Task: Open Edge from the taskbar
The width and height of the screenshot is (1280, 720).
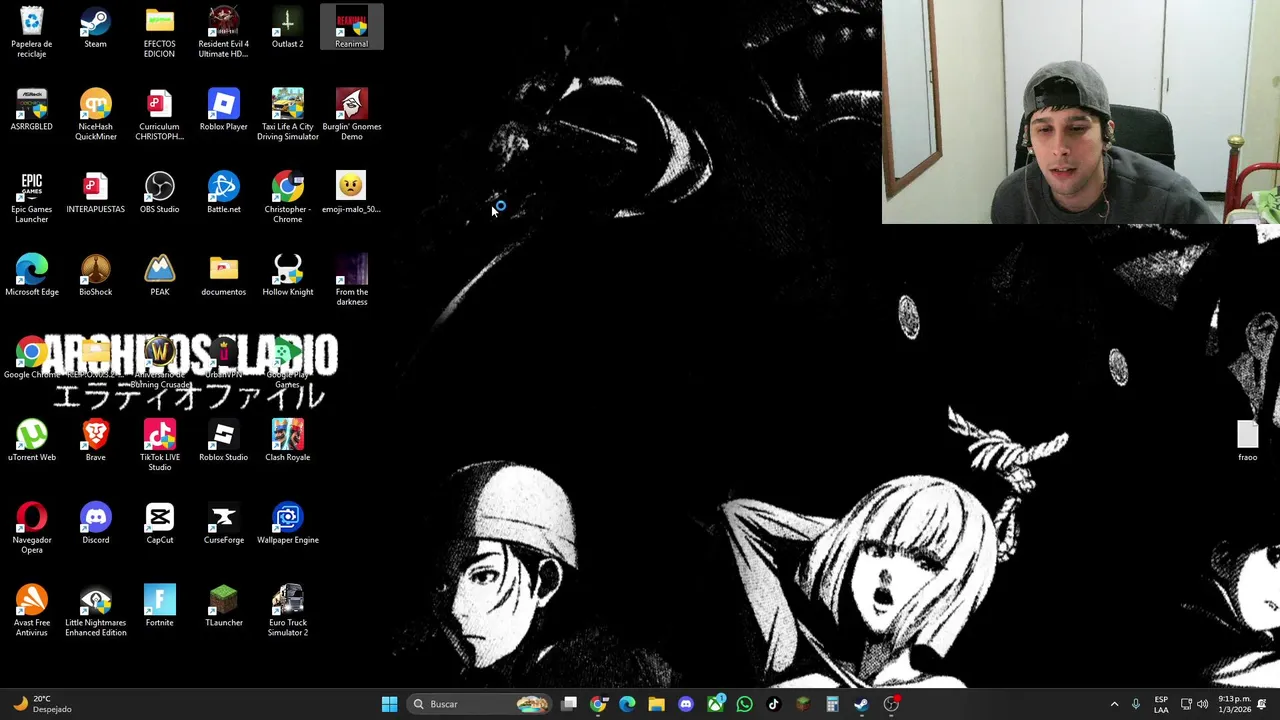Action: pos(627,704)
